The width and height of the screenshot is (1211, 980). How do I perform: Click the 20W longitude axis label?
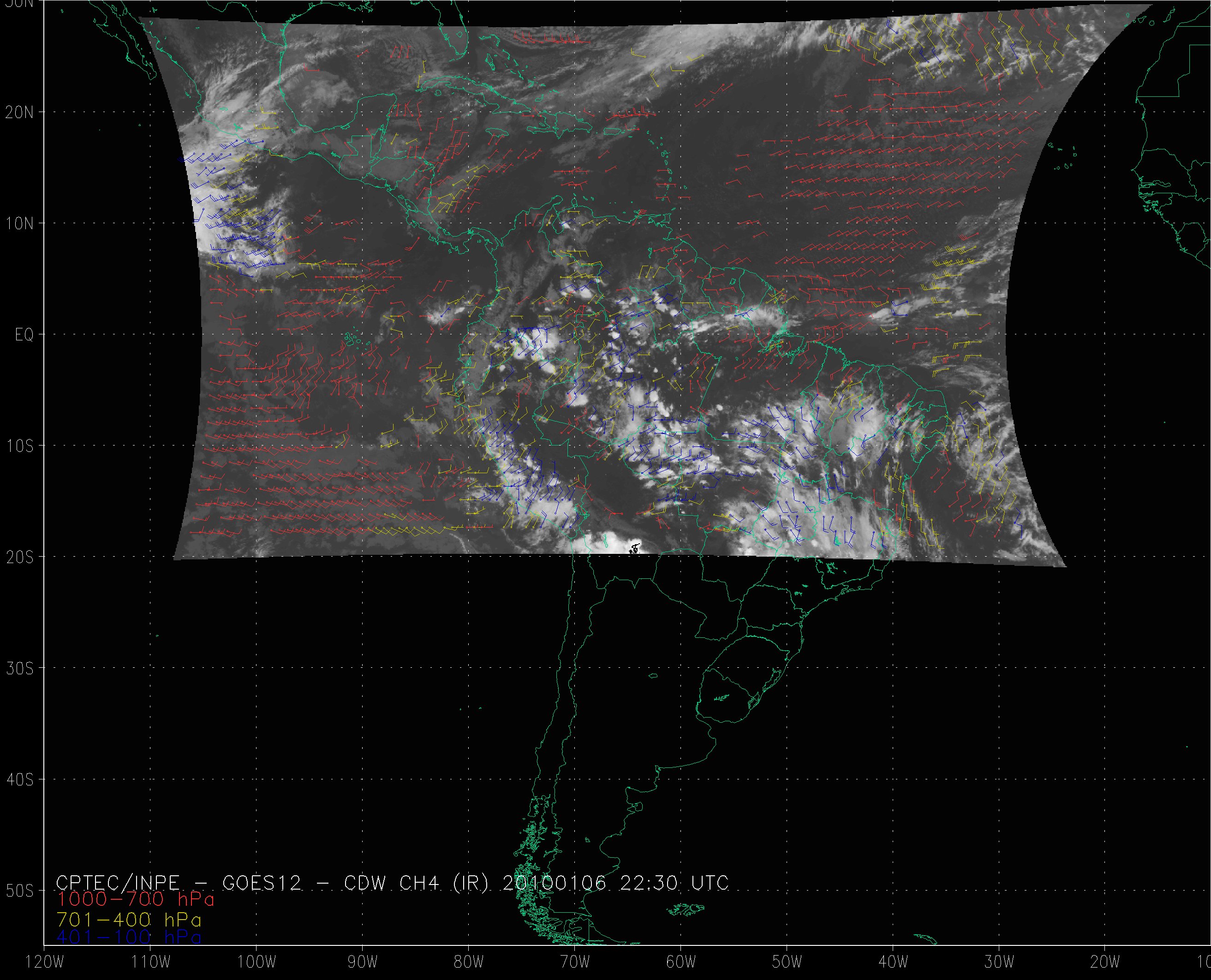pyautogui.click(x=1105, y=962)
